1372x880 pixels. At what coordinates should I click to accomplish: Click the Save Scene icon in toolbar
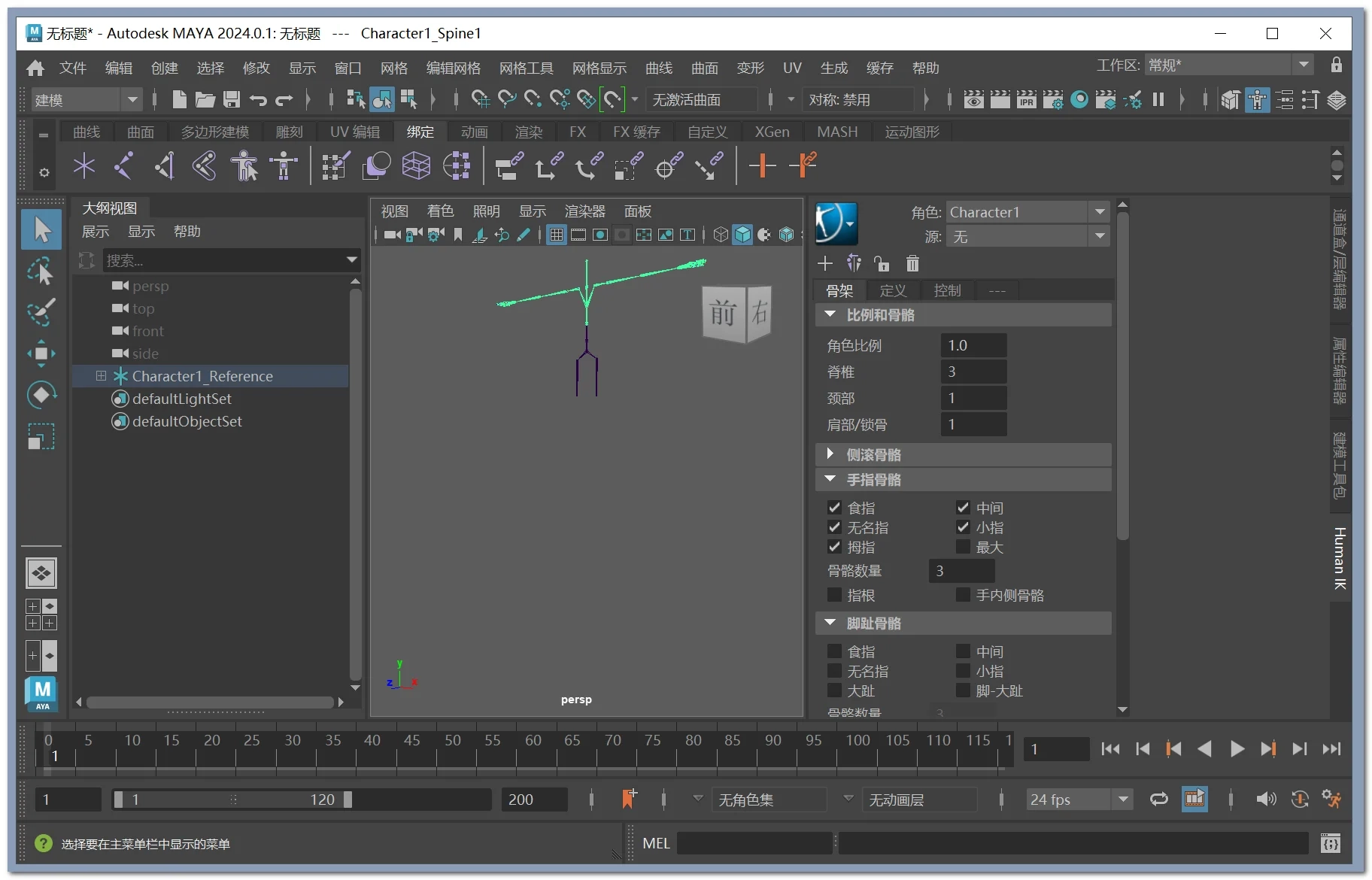pyautogui.click(x=231, y=99)
